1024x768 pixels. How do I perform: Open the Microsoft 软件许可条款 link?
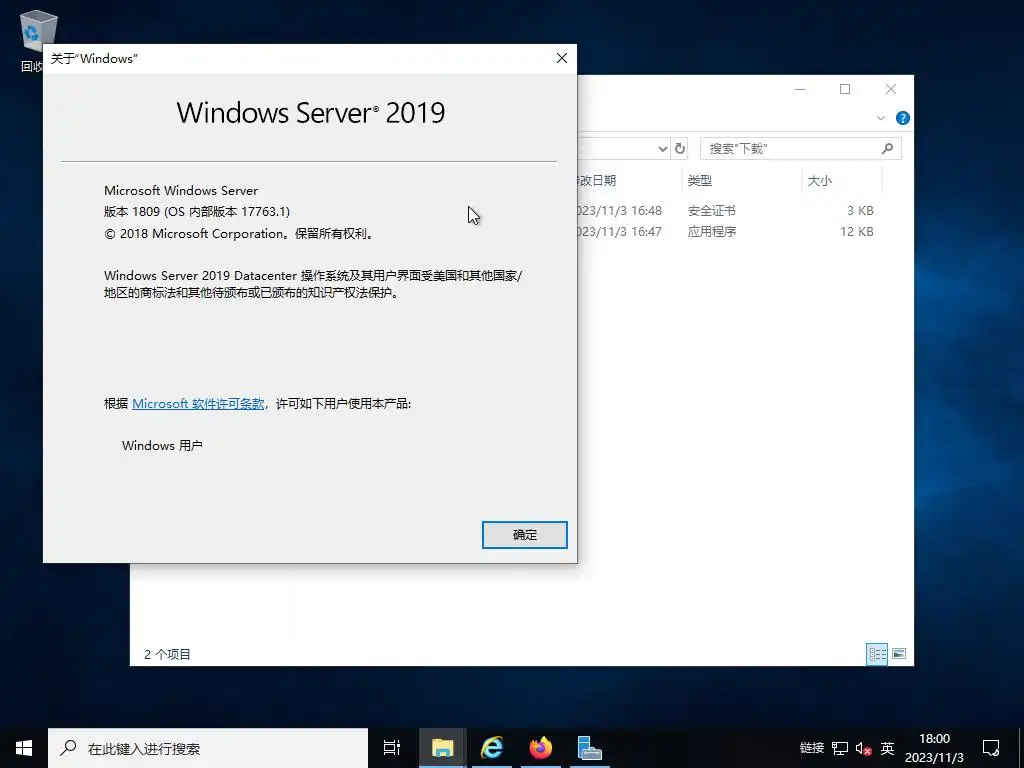[198, 404]
